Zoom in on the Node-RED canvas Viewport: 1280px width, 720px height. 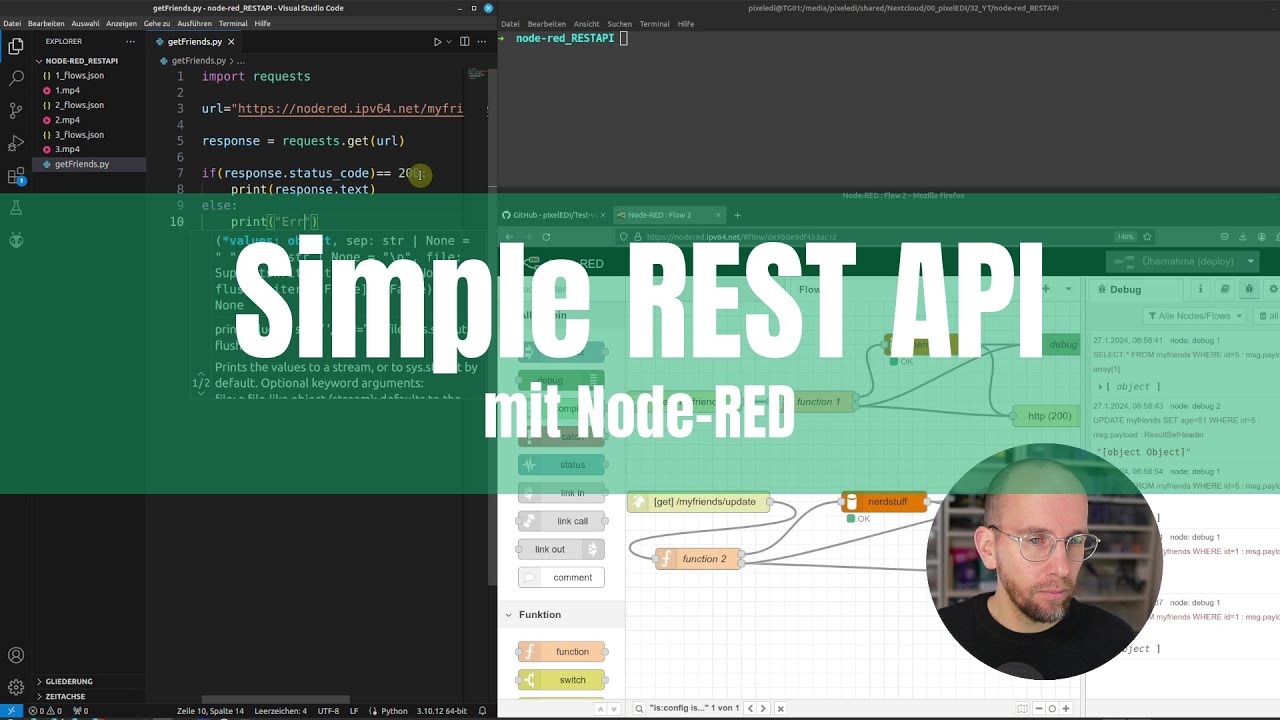click(1066, 708)
